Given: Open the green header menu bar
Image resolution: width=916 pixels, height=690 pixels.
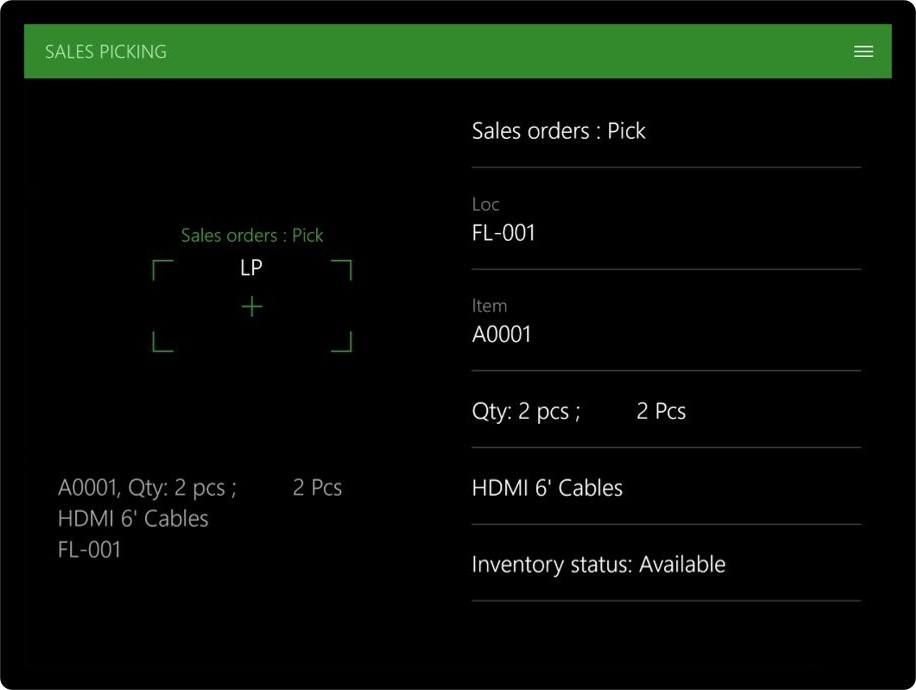Looking at the screenshot, I should pyautogui.click(x=457, y=51).
